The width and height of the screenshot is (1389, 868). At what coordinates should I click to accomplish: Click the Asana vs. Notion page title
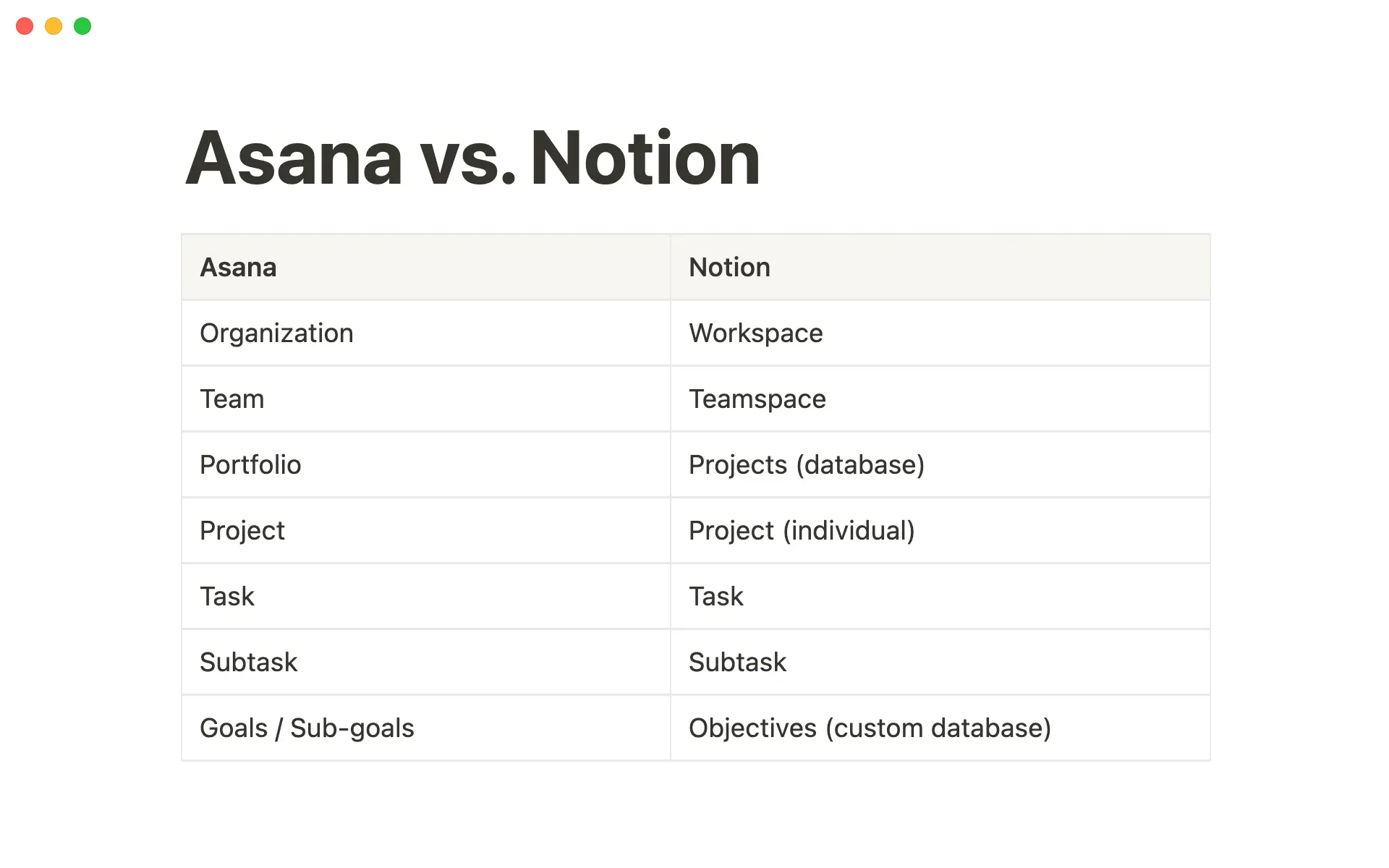[x=472, y=158]
